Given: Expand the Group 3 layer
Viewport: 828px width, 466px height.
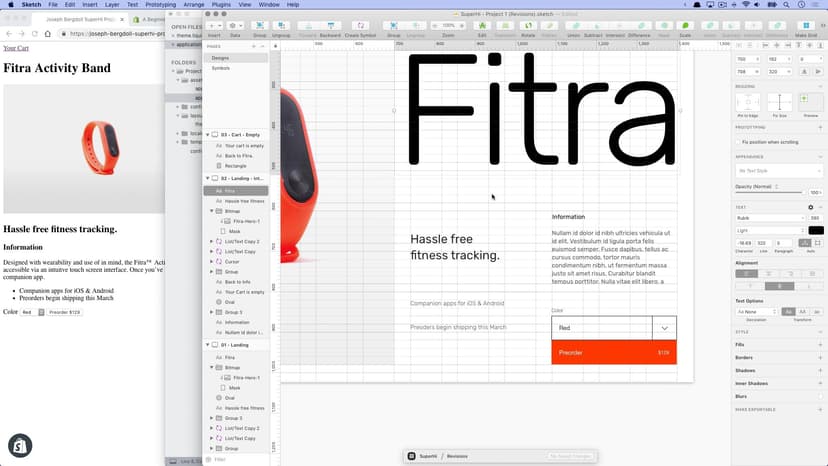Looking at the screenshot, I should tap(212, 312).
